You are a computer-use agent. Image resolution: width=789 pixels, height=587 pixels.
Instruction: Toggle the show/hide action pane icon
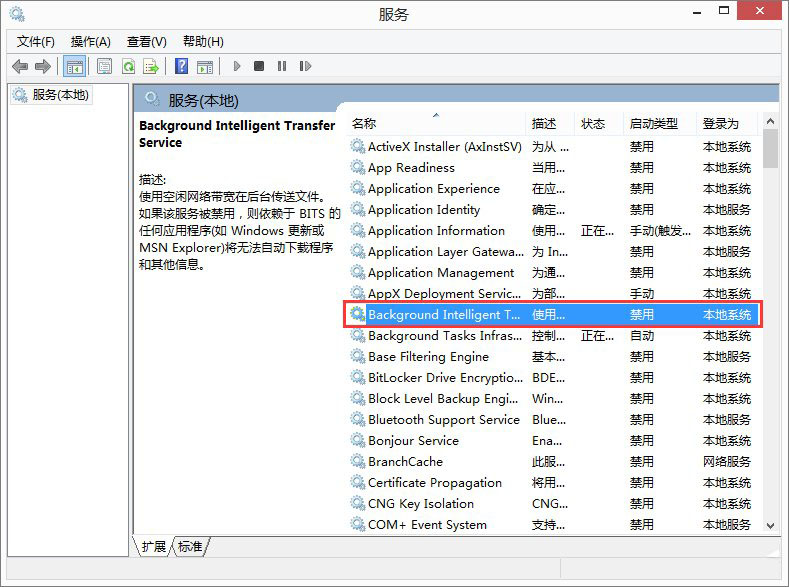[205, 66]
